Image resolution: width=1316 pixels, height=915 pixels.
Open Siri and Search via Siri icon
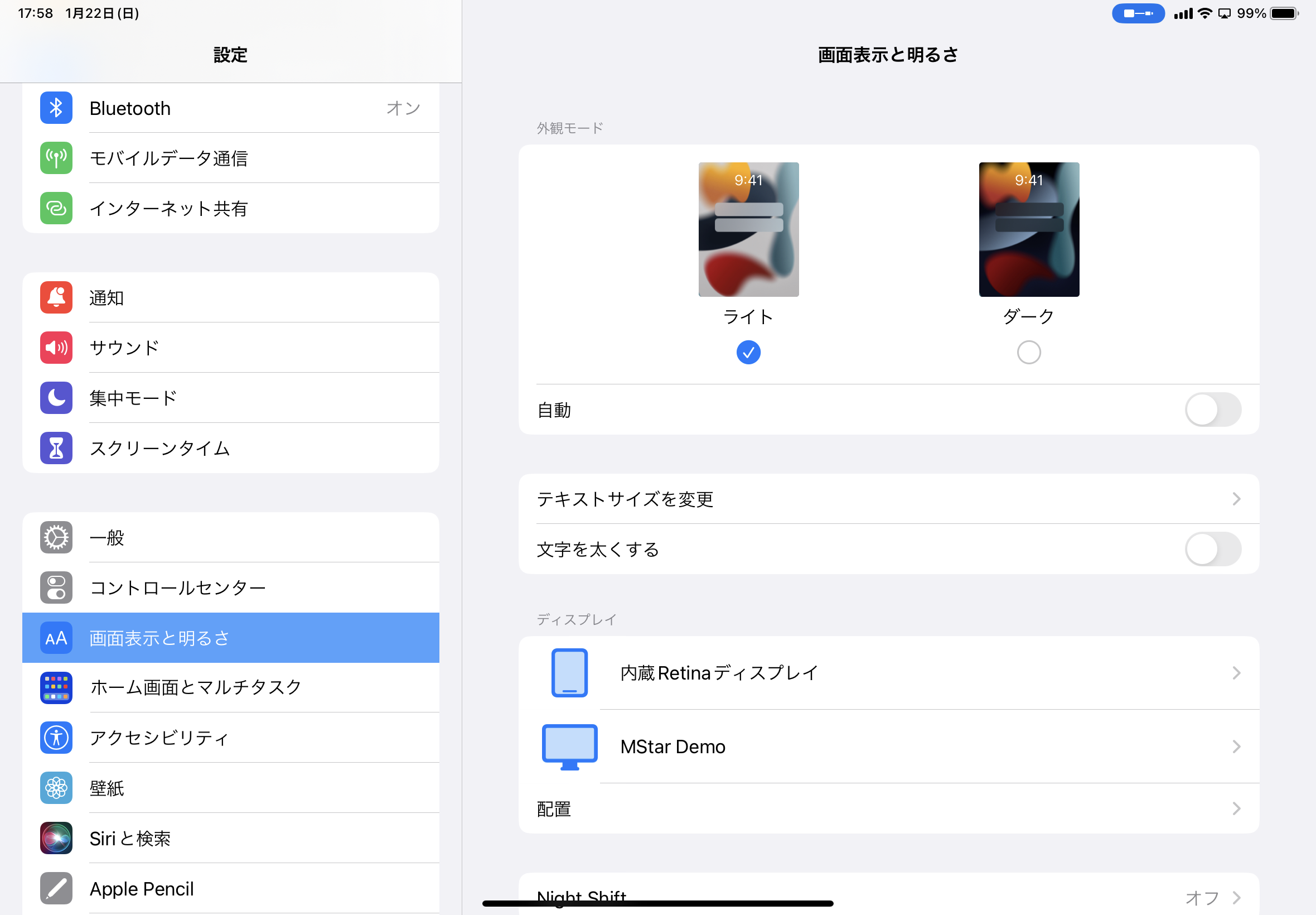point(56,838)
